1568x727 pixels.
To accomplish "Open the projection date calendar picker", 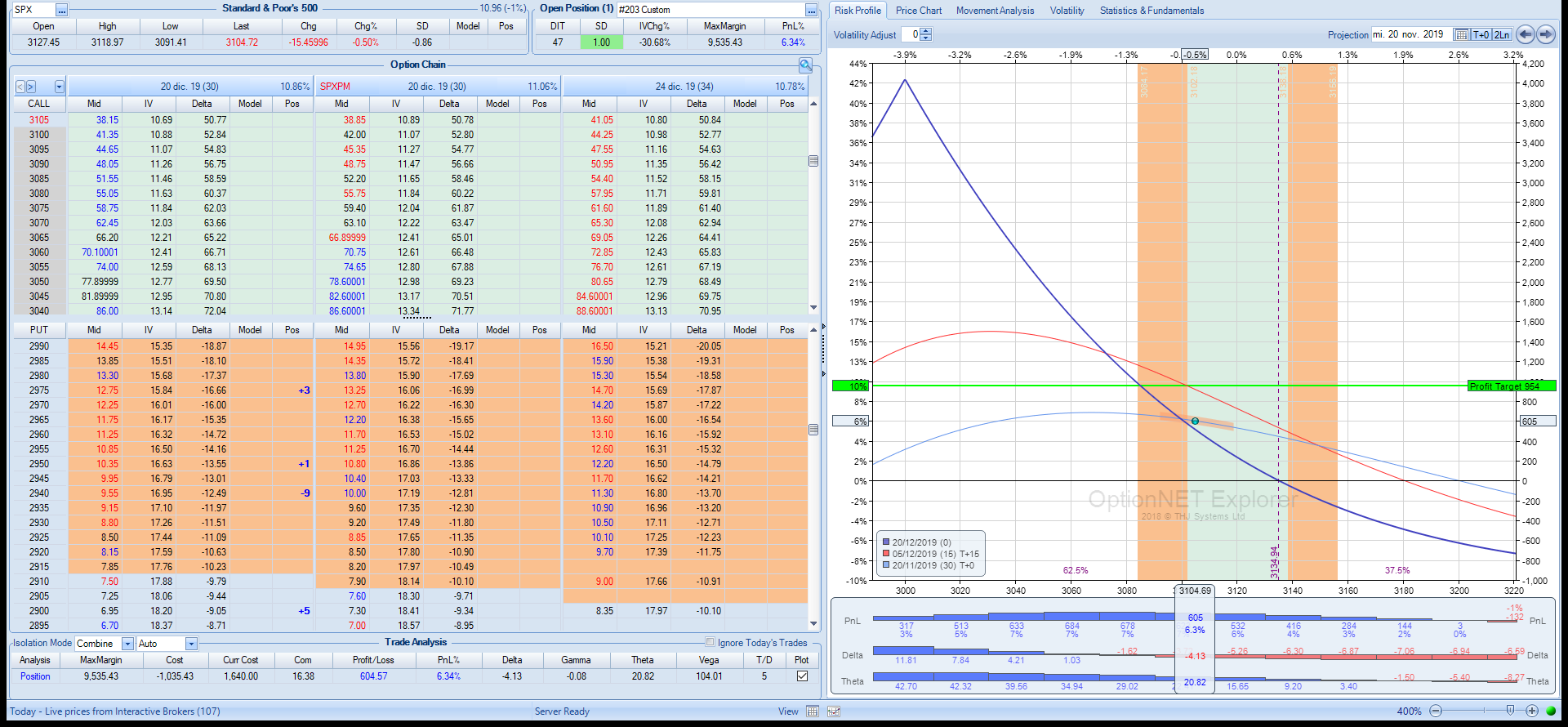I will tap(1462, 34).
